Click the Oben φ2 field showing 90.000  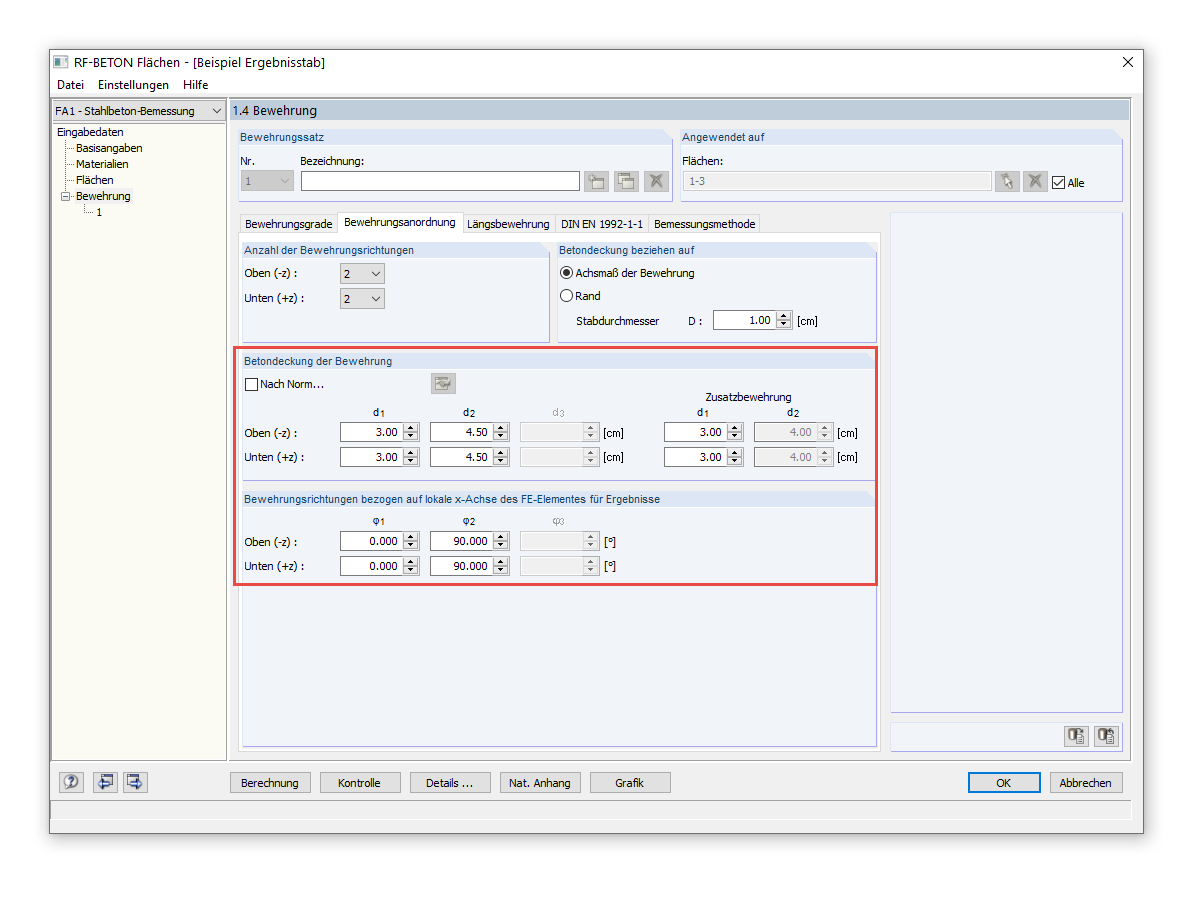coord(461,541)
